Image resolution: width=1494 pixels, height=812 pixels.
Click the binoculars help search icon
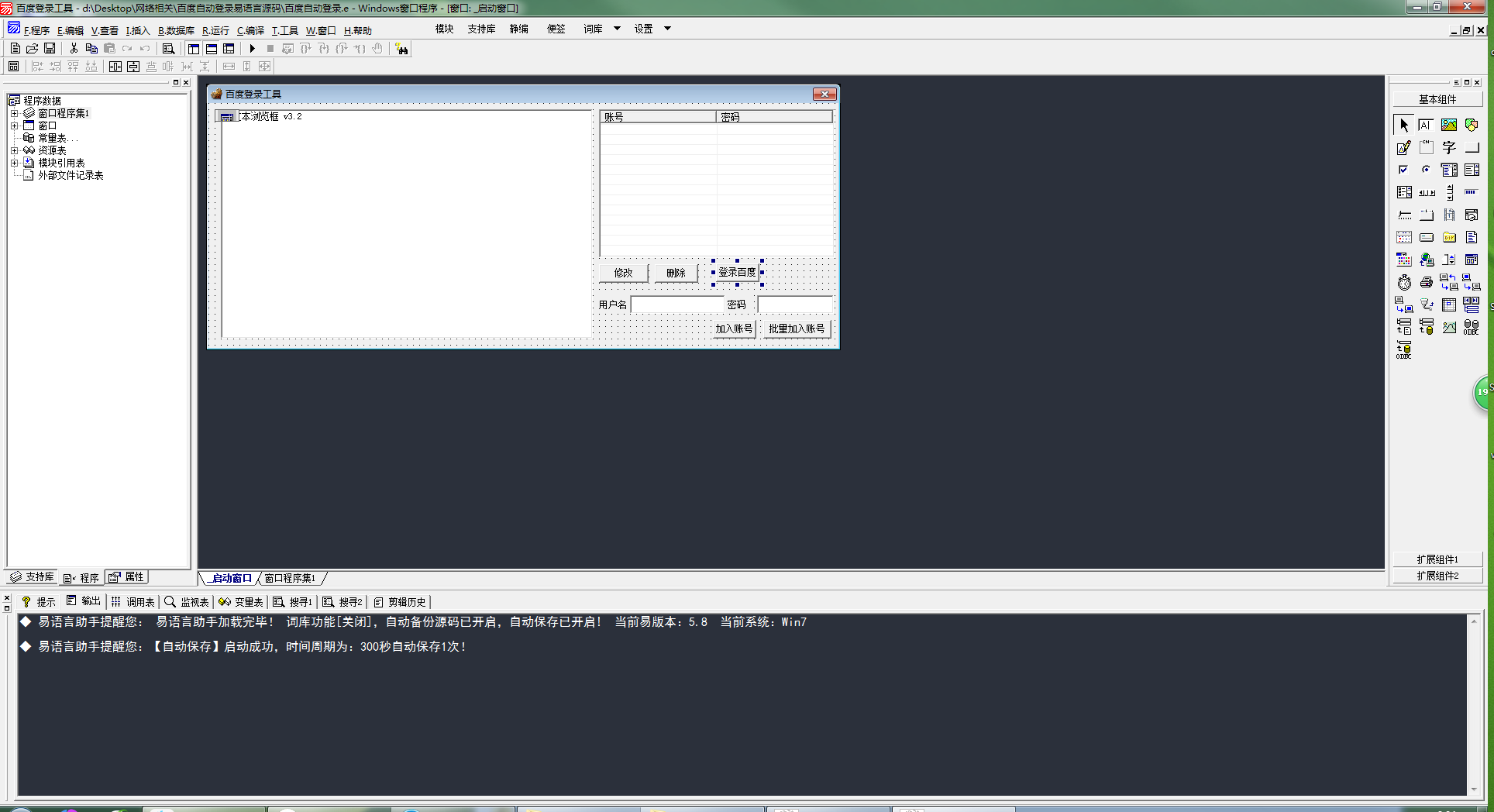(x=401, y=49)
